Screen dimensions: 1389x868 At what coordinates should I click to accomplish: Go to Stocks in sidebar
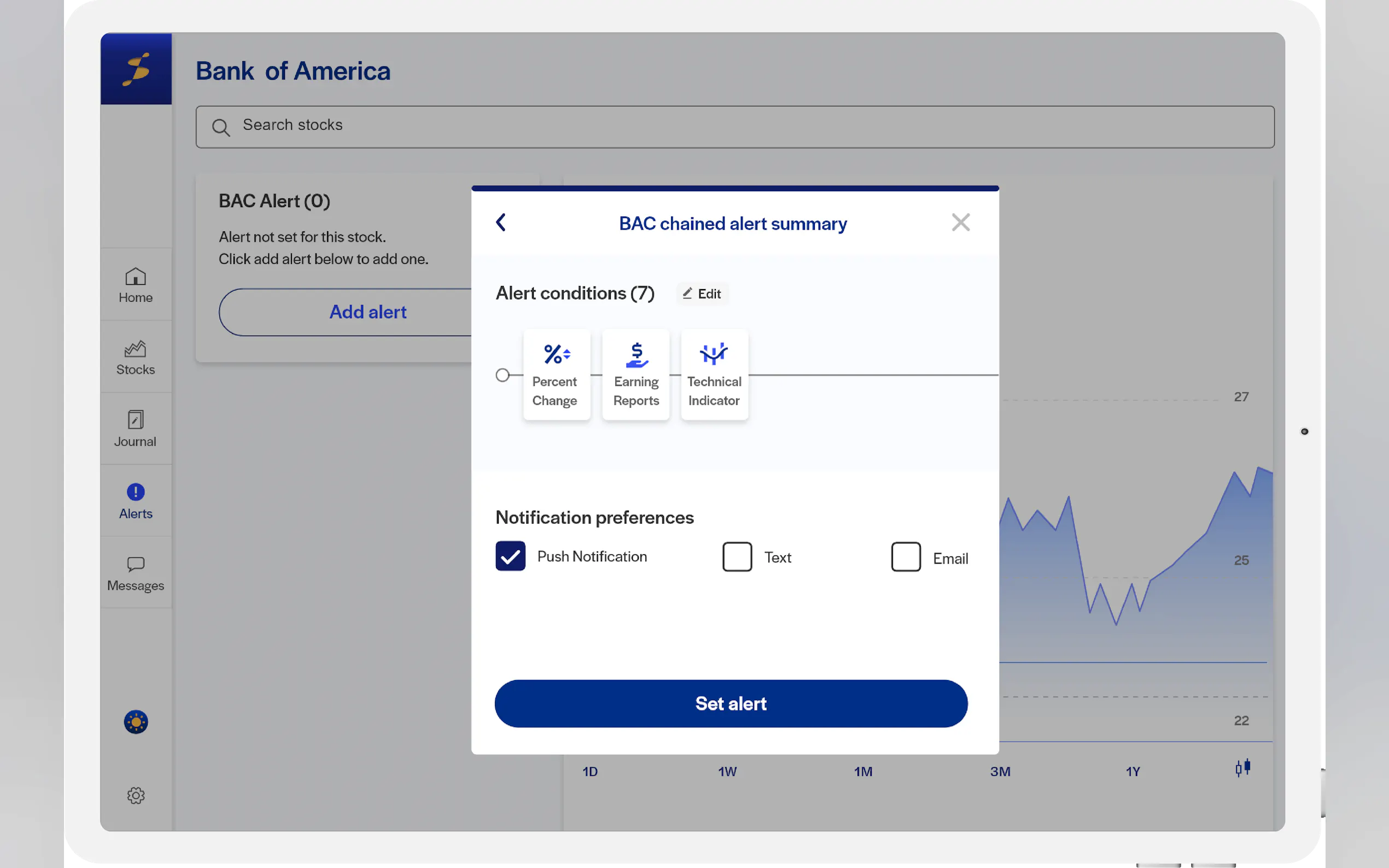click(x=136, y=357)
